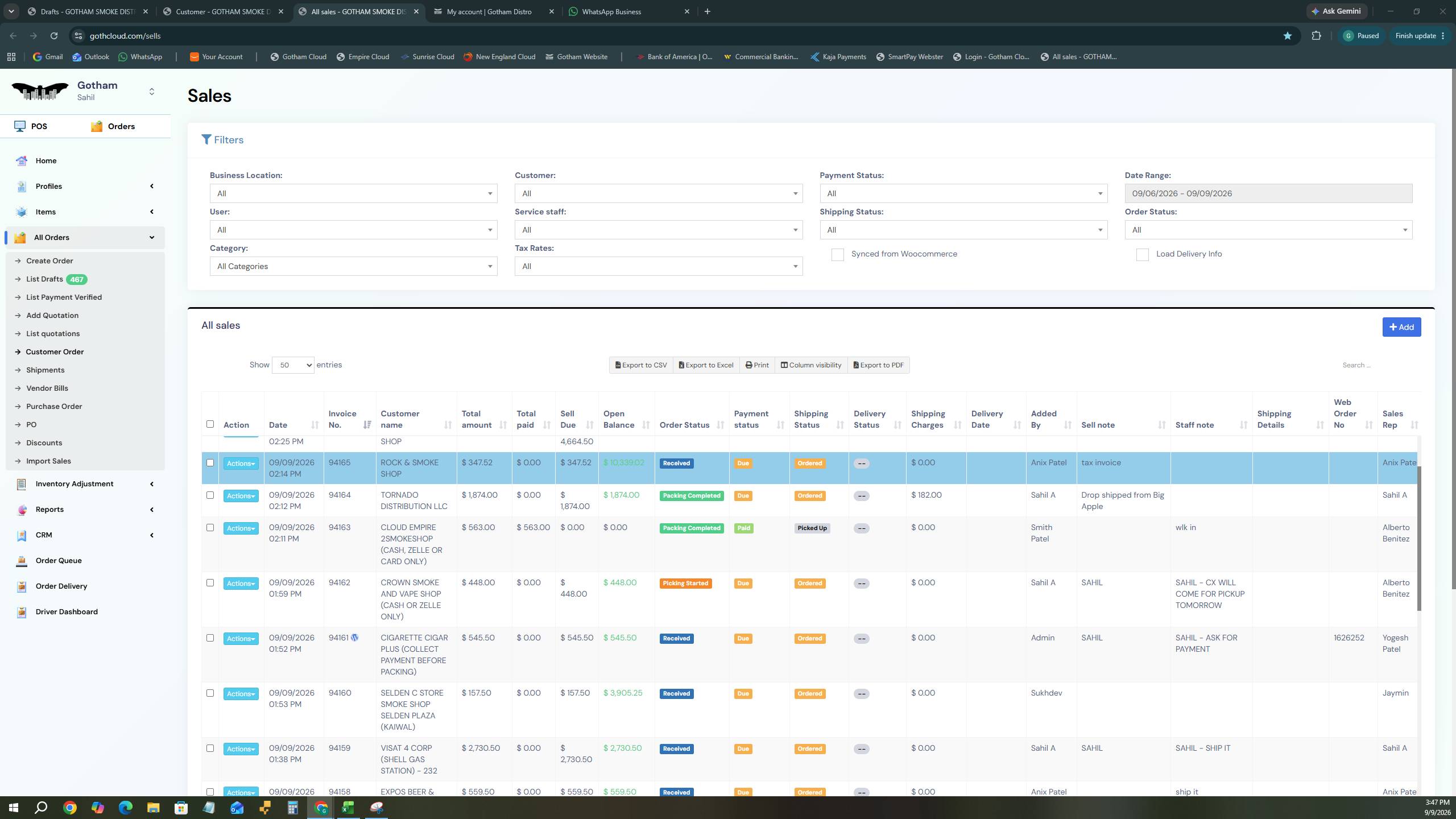The width and height of the screenshot is (1456, 819).
Task: Select the row checkbox for invoice 94164
Action: tap(210, 495)
